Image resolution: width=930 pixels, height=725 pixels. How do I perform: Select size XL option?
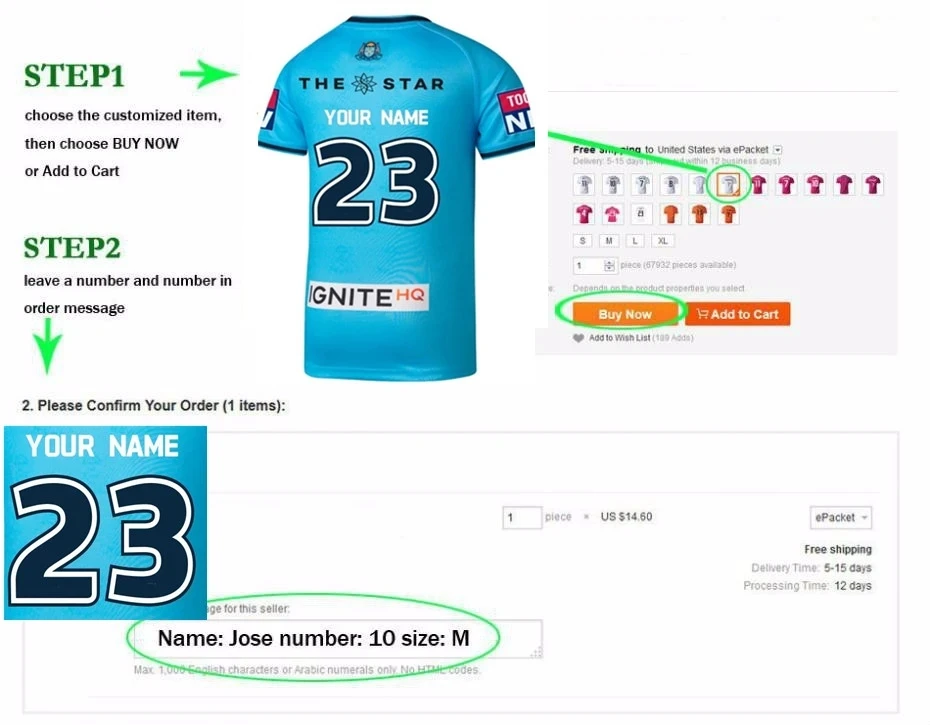point(663,241)
